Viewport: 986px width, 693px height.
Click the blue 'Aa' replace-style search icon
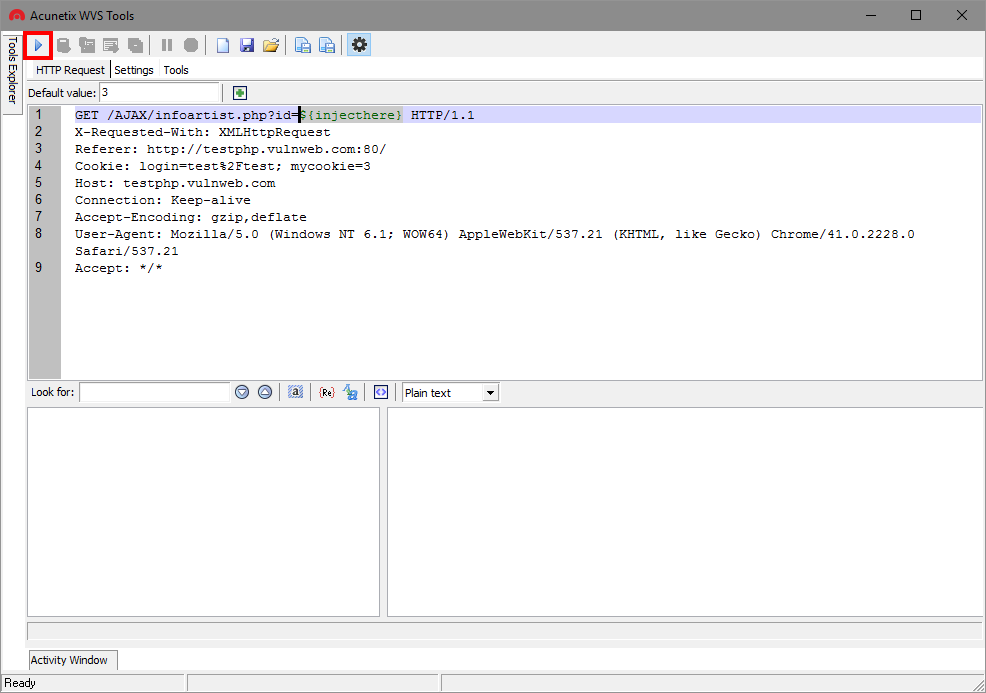coord(350,392)
